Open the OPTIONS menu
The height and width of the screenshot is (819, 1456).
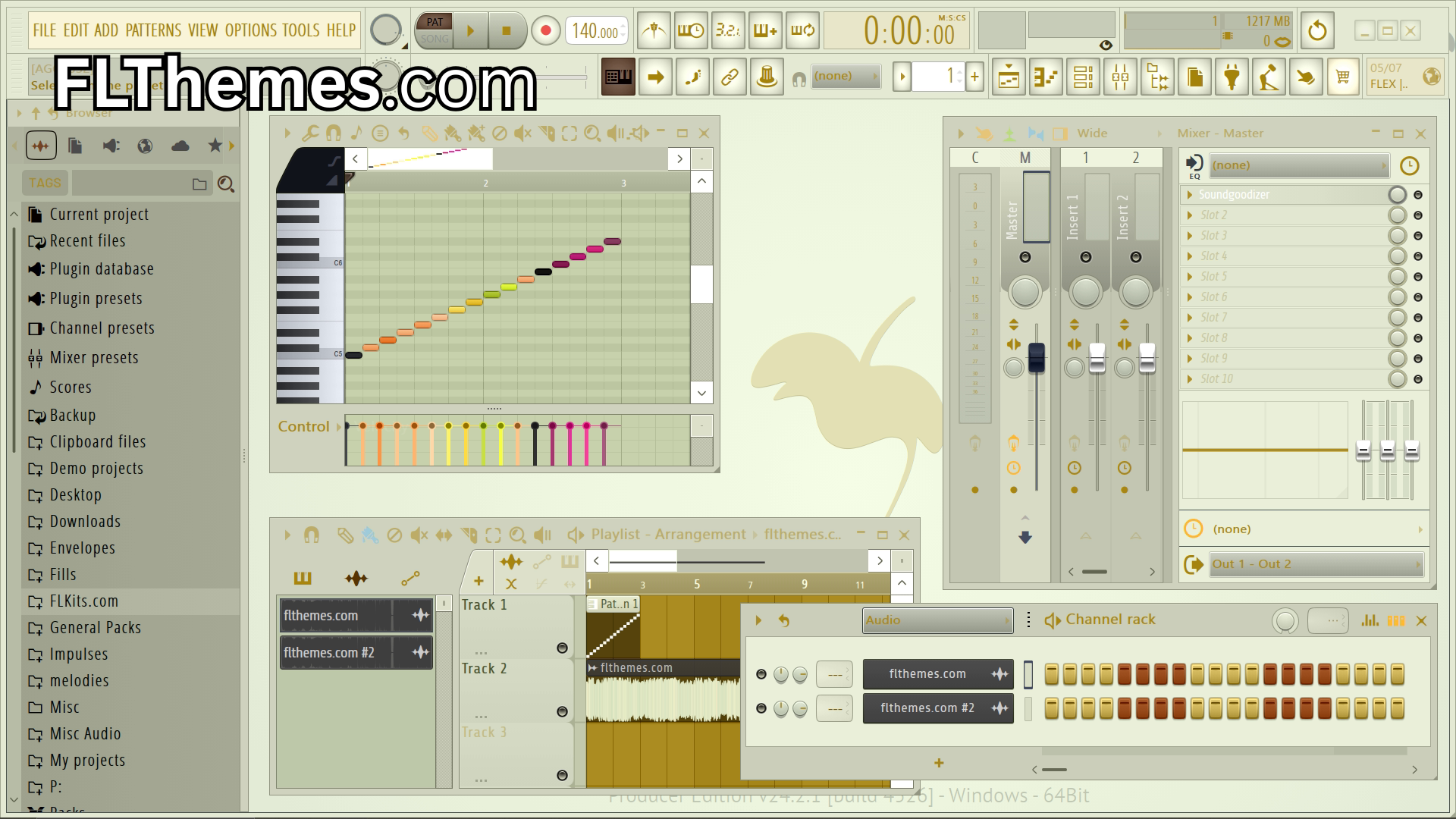[251, 30]
